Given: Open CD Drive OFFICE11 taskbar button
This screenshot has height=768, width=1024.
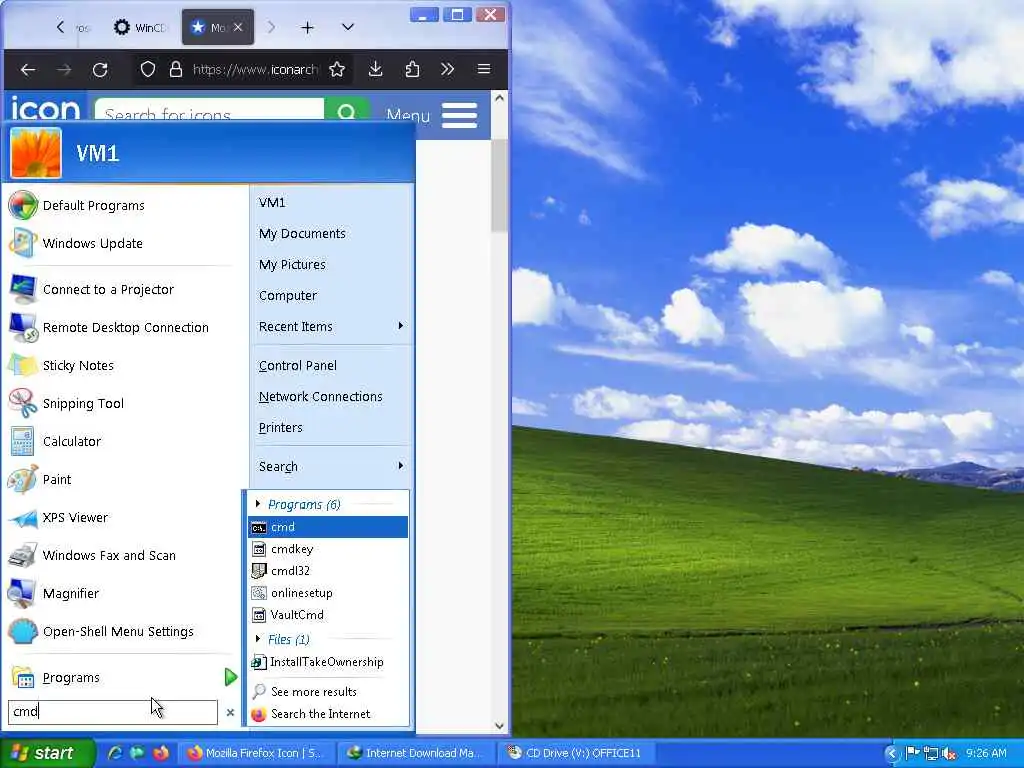Looking at the screenshot, I should coord(576,753).
